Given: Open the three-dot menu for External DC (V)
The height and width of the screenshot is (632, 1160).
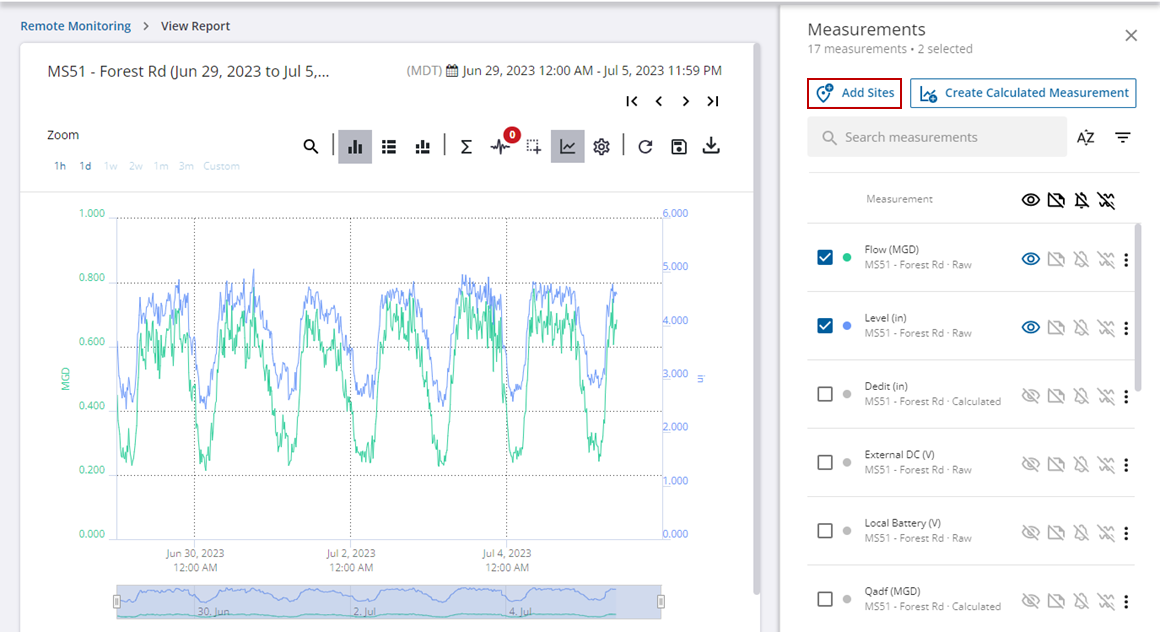Looking at the screenshot, I should tap(1126, 464).
